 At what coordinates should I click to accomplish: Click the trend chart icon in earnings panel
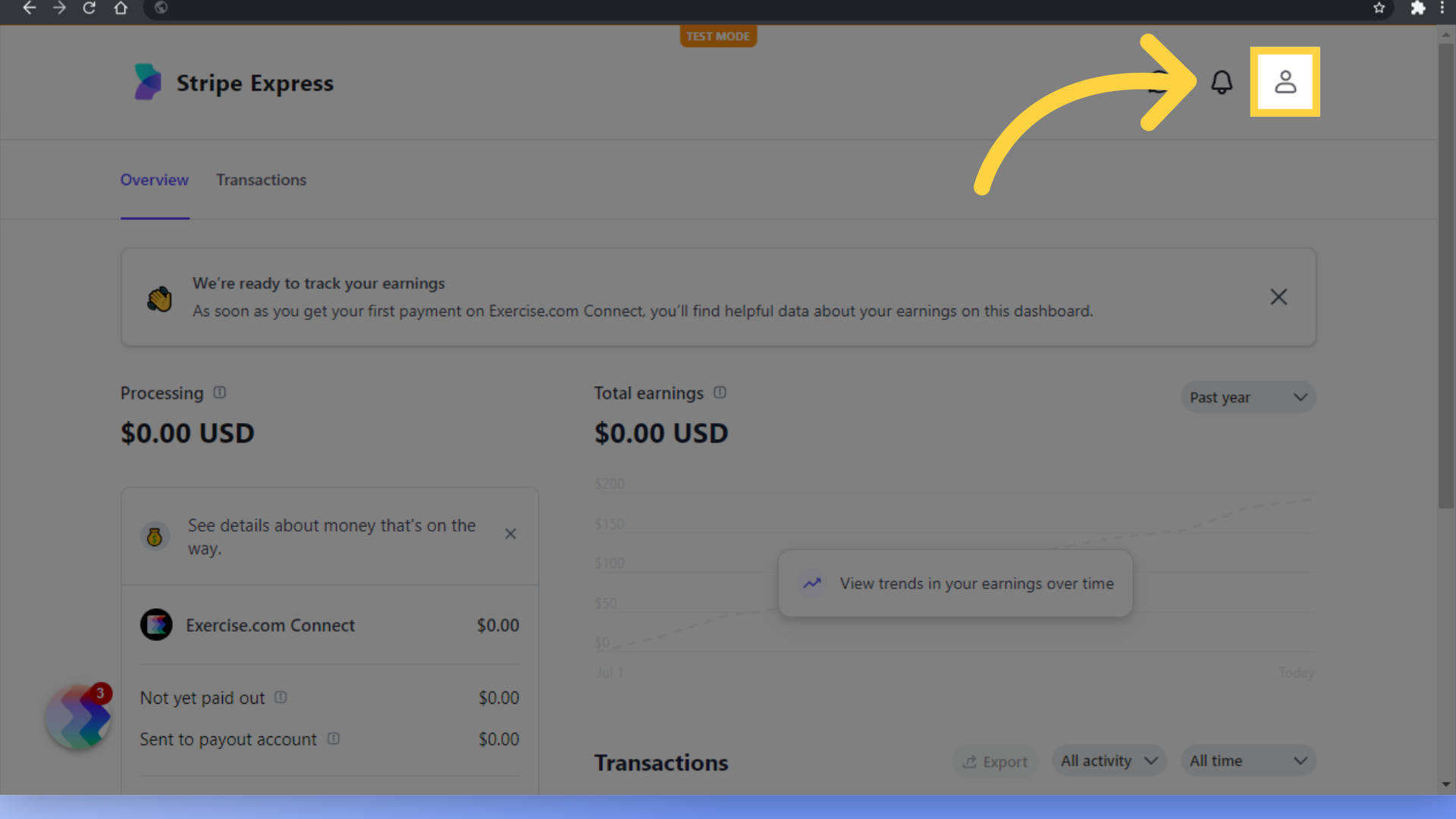pyautogui.click(x=813, y=582)
